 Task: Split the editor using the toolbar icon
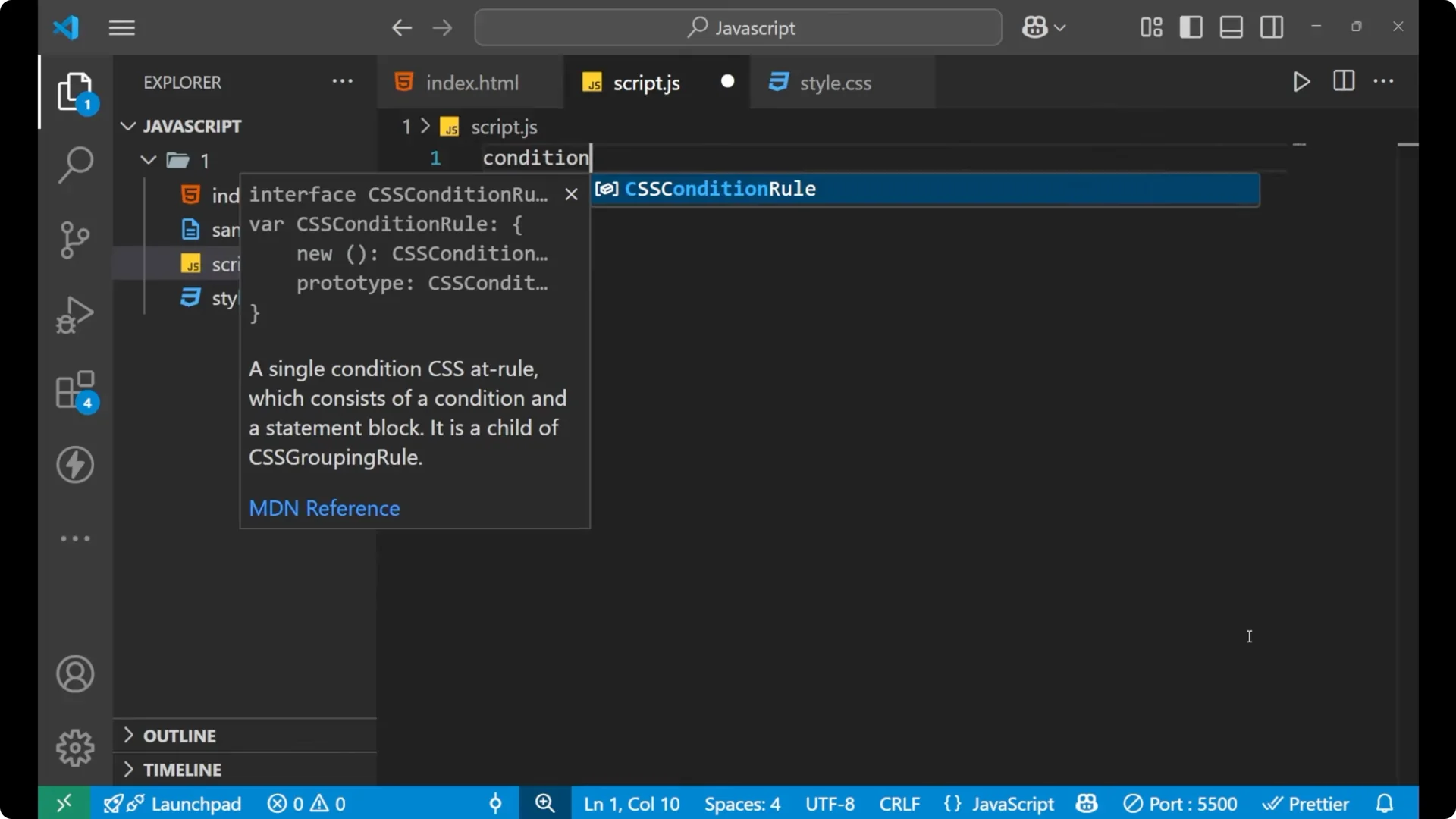pos(1343,81)
